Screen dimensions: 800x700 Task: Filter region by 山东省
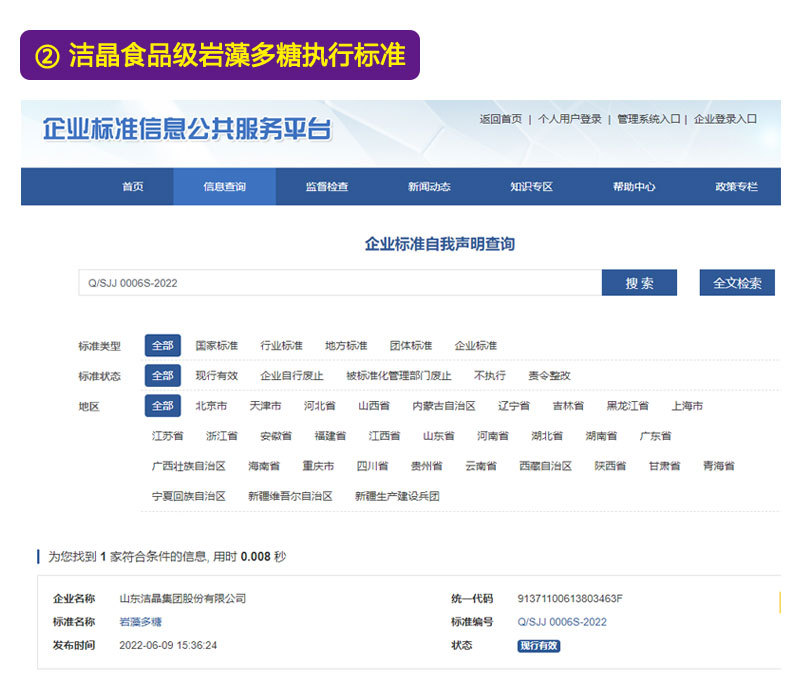pyautogui.click(x=439, y=436)
